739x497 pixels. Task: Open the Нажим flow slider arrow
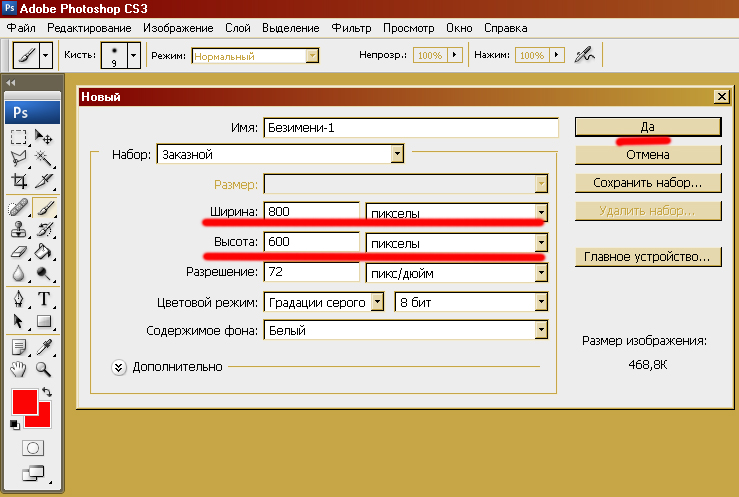point(557,55)
